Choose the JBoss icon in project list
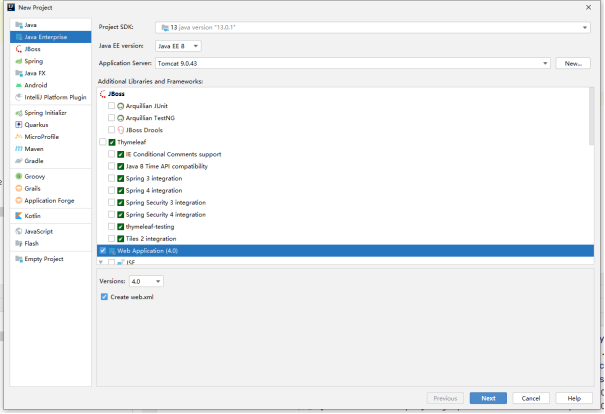 click(x=19, y=49)
